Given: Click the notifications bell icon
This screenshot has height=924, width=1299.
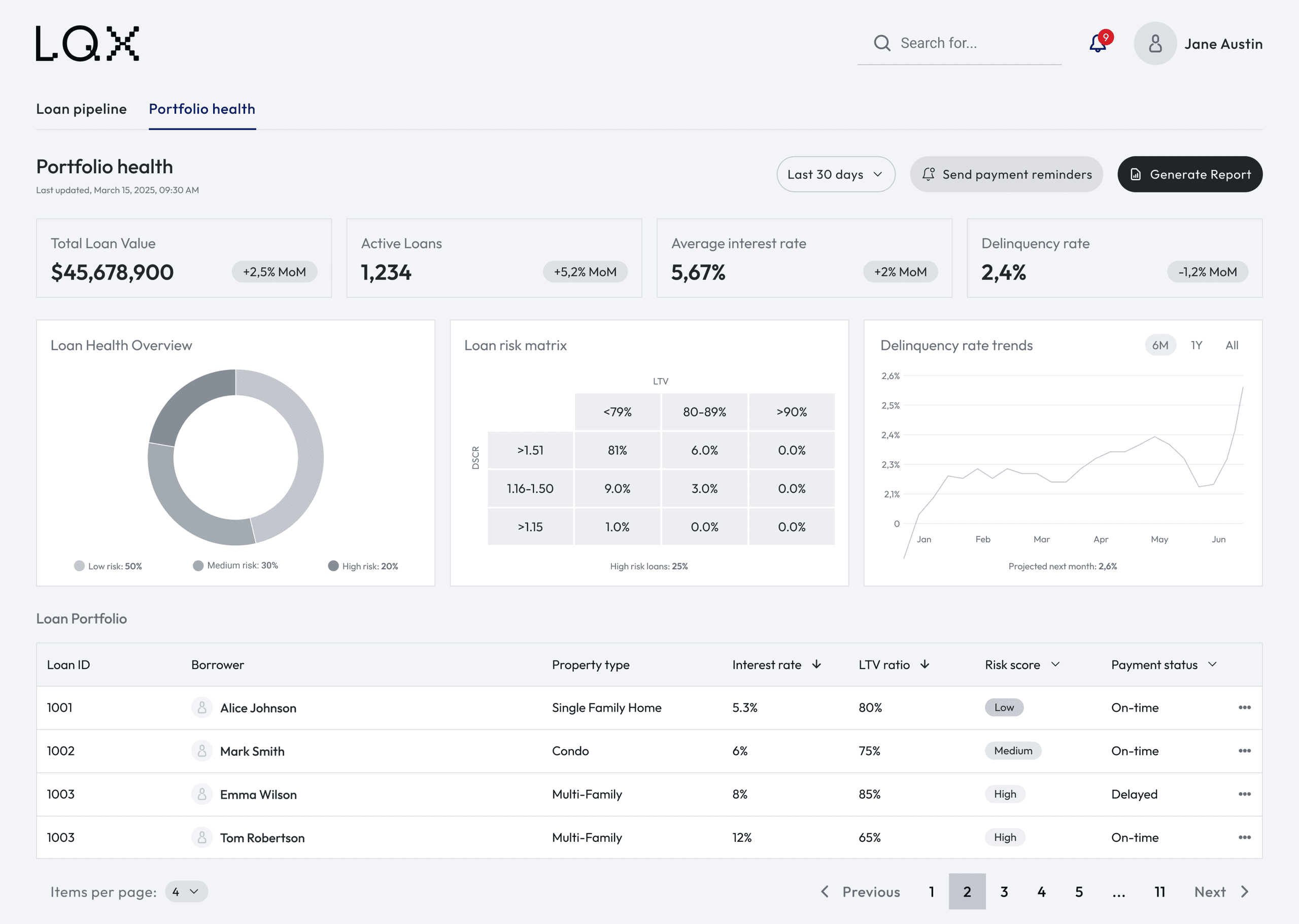Looking at the screenshot, I should point(1098,43).
